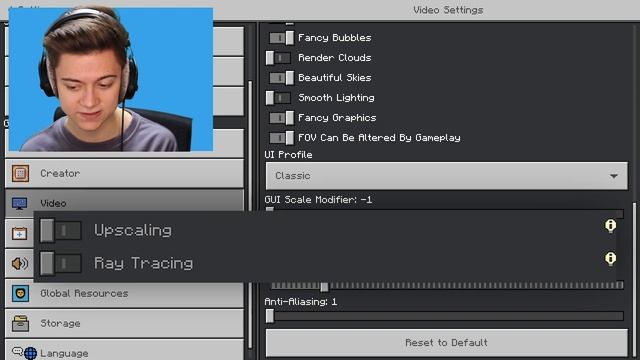Click the Global Resources icon
This screenshot has width=640, height=360.
coord(20,293)
